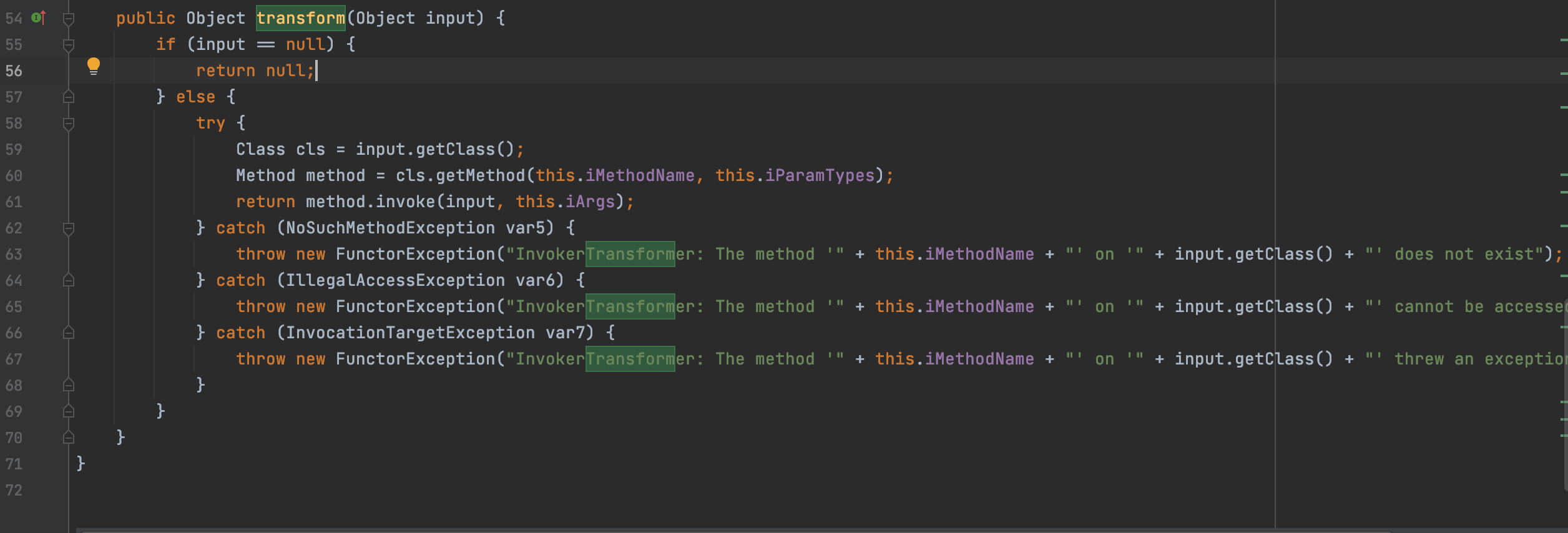Click line number 56 in the gutter
Viewport: 1568px width, 533px height.
(14, 71)
